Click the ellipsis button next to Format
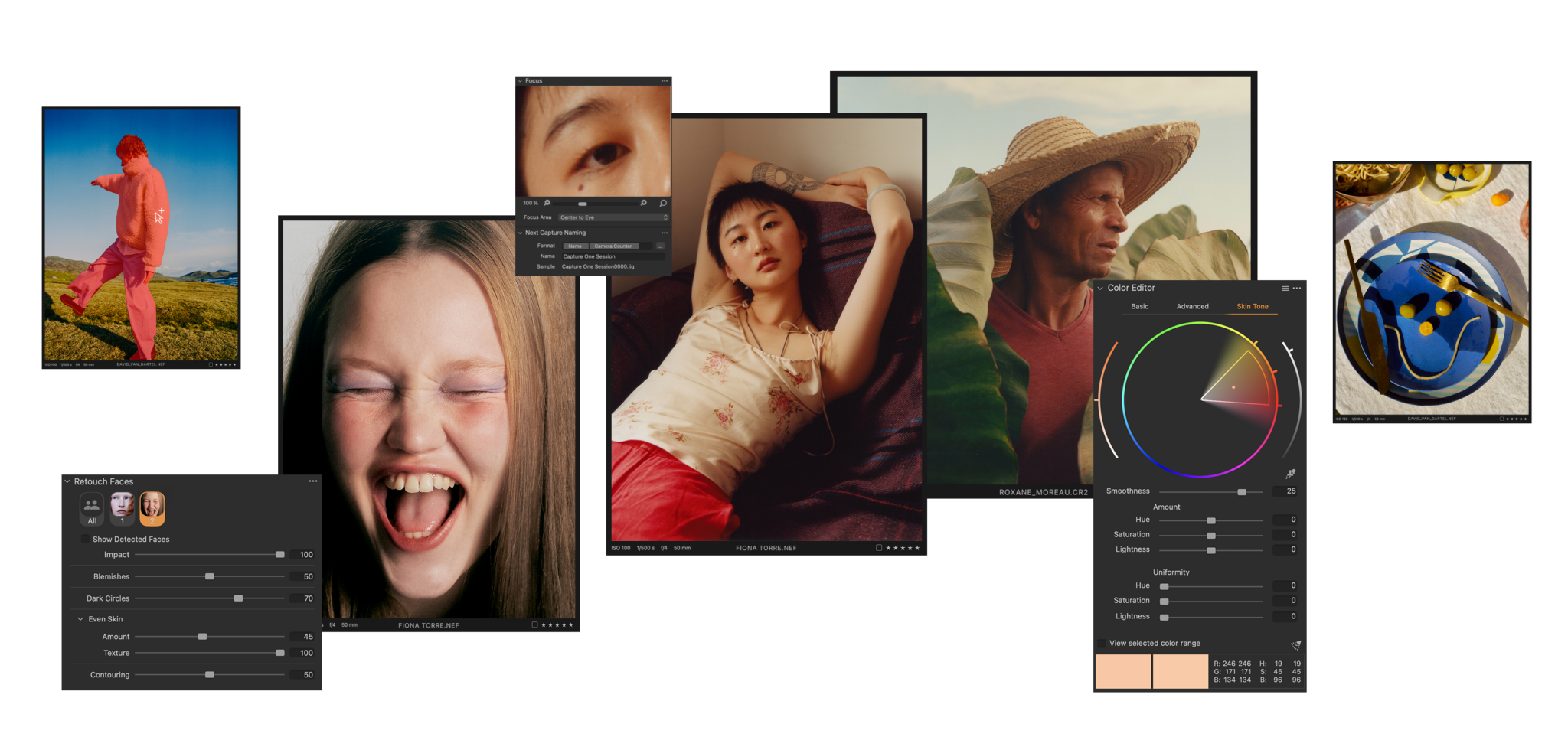Viewport: 1568px width, 737px height. click(x=661, y=246)
